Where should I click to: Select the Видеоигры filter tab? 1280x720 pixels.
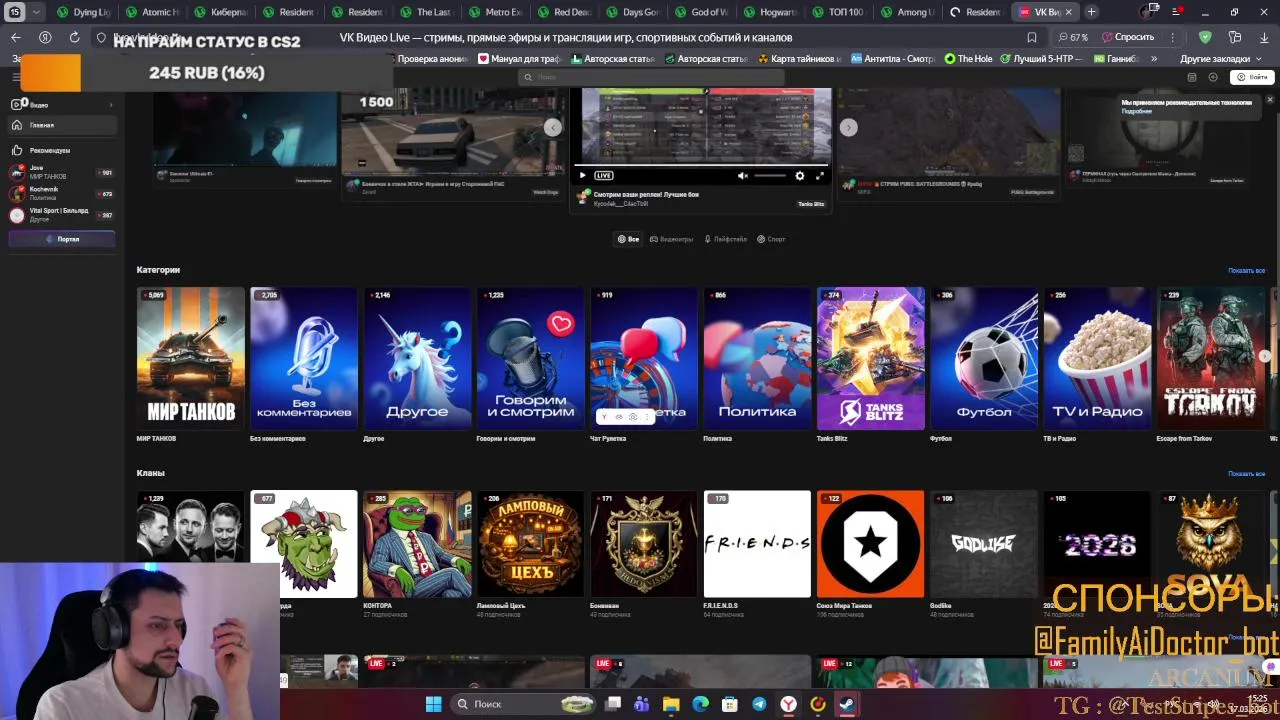[671, 239]
